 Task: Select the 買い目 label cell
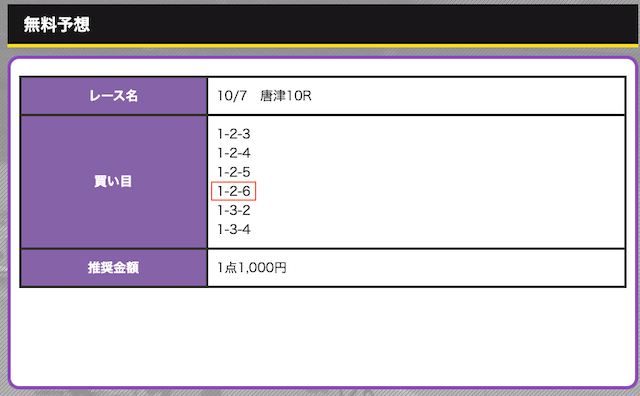coord(113,182)
